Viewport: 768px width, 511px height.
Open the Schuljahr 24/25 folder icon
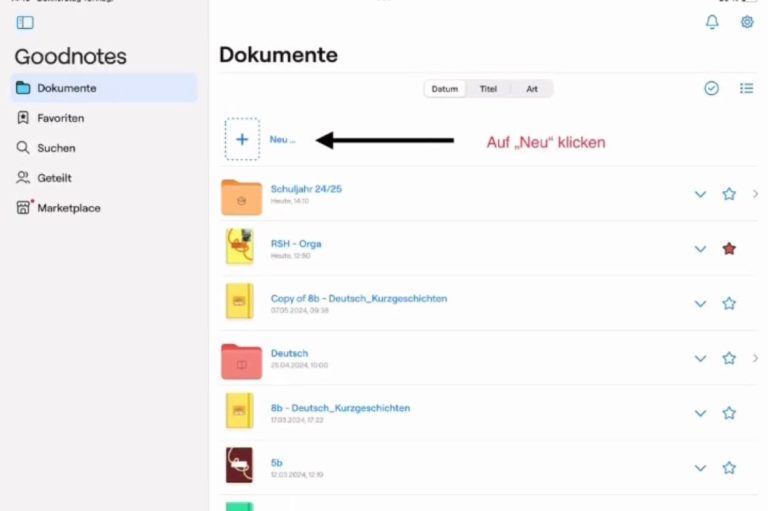click(x=241, y=194)
